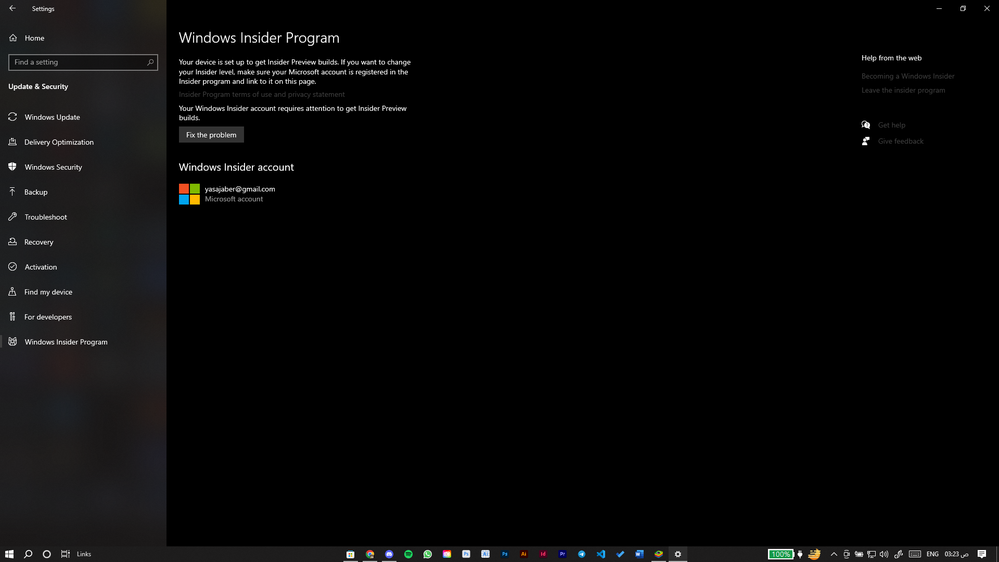Switch to Discord in taskbar

pyautogui.click(x=389, y=554)
